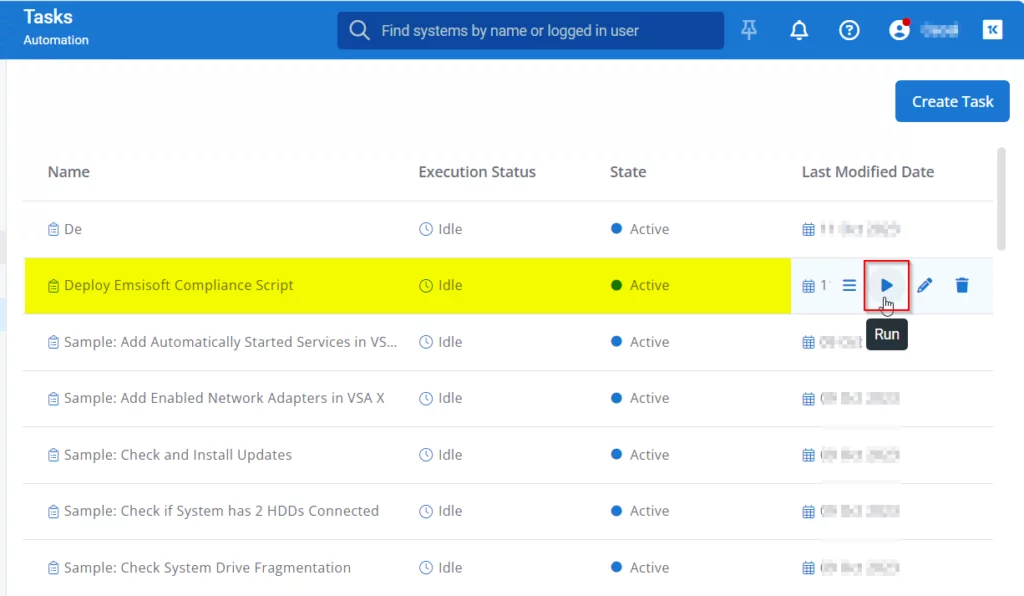
Task: Sort by the State column header
Action: pos(628,172)
